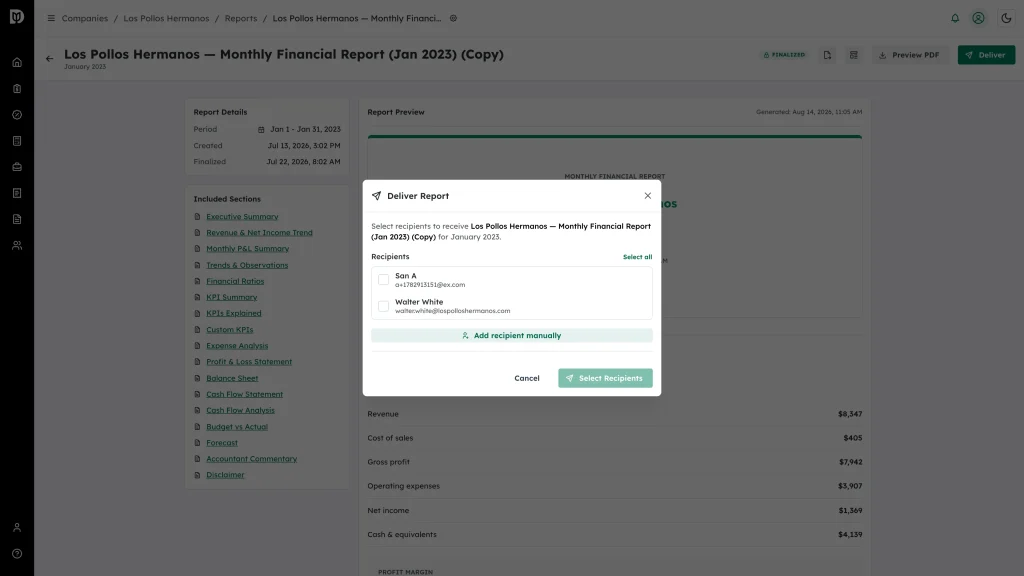1024x576 pixels.
Task: Click the Disclaimer page icon
Action: pyautogui.click(x=197, y=475)
